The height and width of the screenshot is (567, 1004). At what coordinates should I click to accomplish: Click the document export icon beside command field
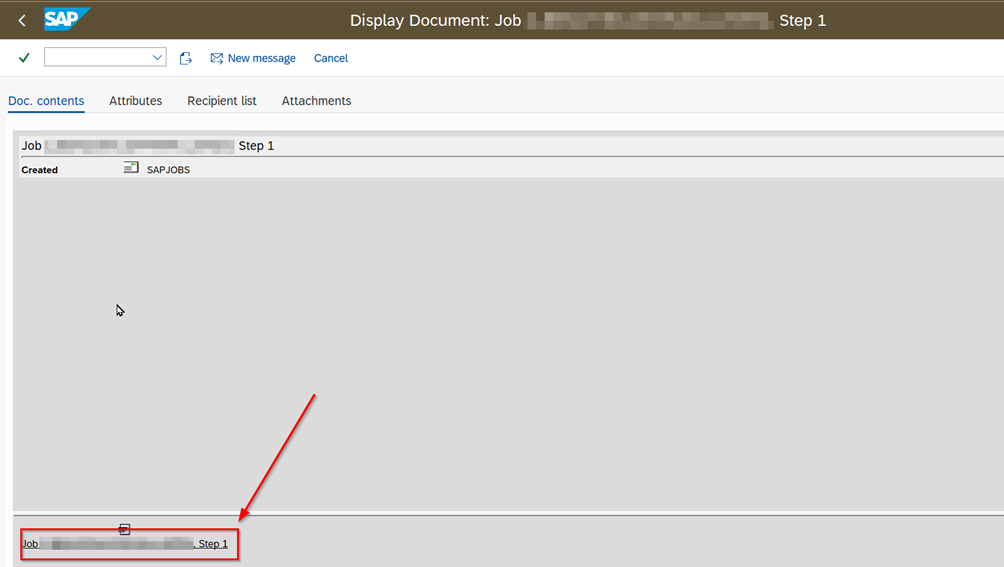(x=185, y=58)
